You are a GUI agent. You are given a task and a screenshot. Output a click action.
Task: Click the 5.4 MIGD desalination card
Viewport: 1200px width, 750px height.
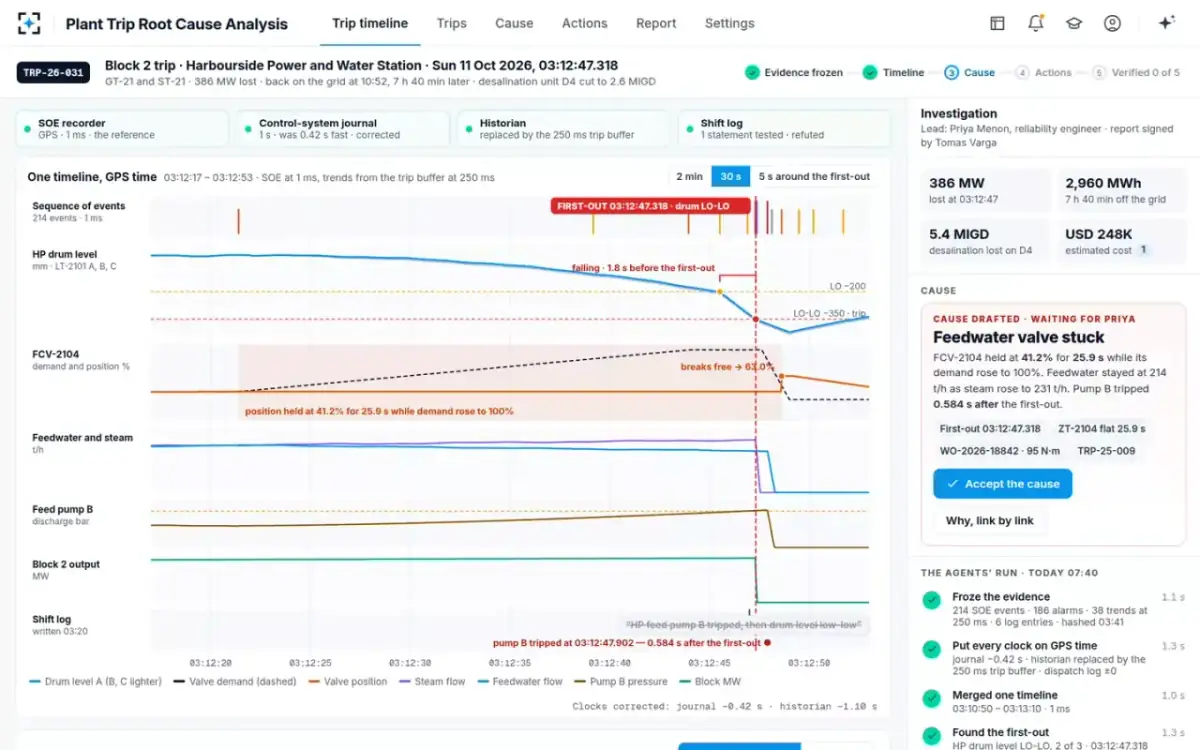tap(984, 241)
